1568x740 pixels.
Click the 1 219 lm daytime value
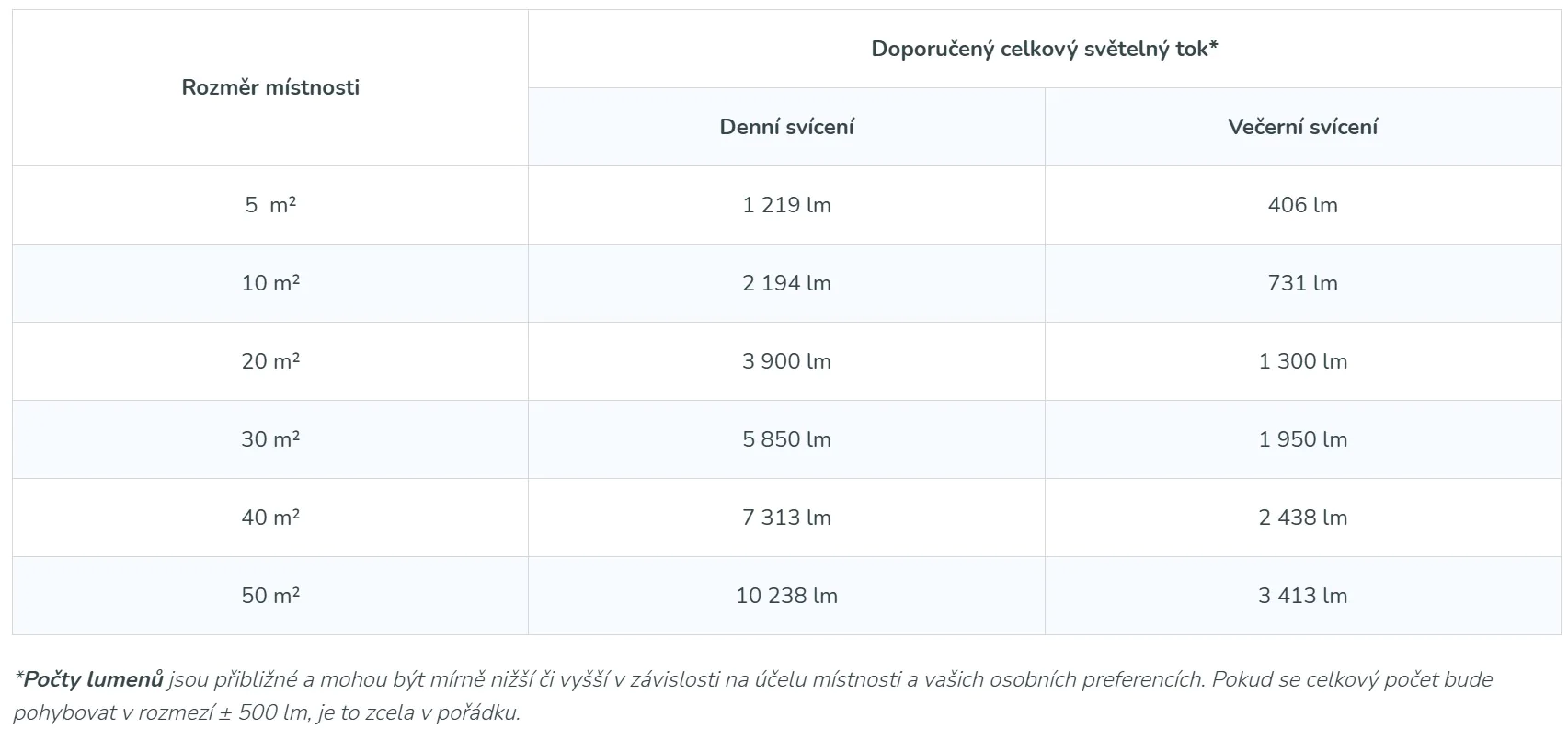click(x=786, y=205)
